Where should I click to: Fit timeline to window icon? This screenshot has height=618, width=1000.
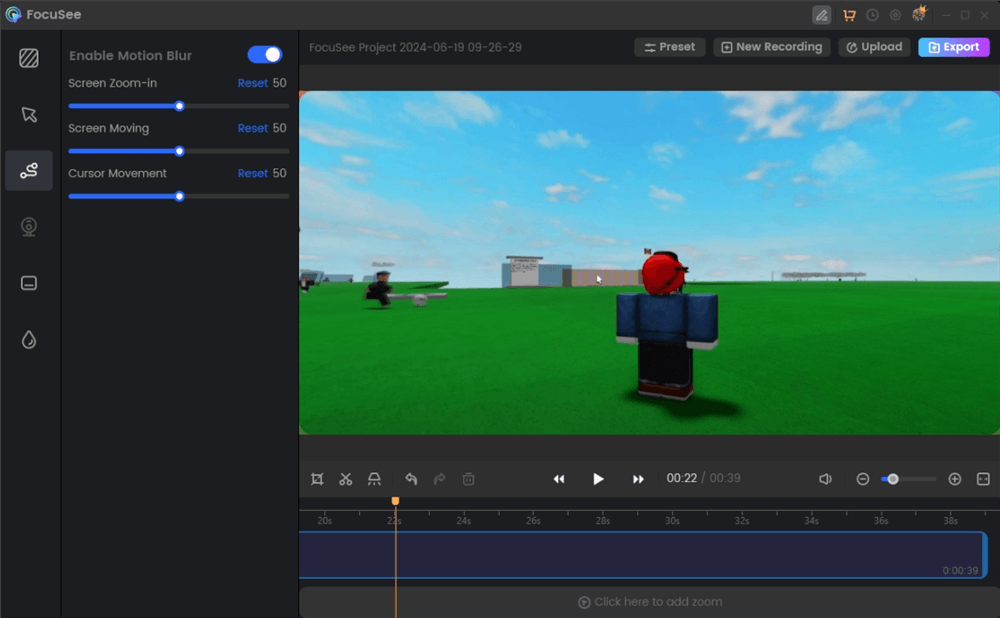pyautogui.click(x=983, y=479)
